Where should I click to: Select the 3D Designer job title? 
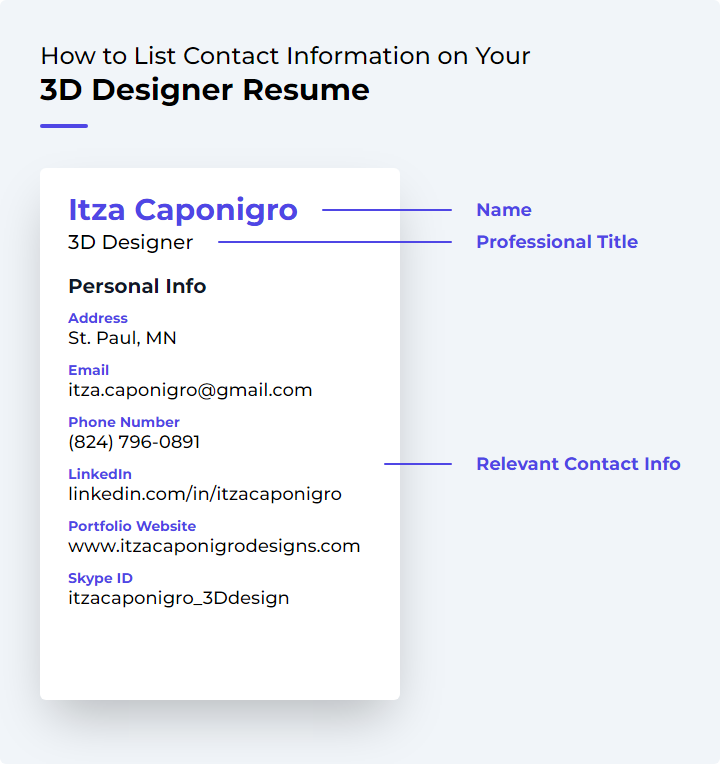[x=131, y=242]
